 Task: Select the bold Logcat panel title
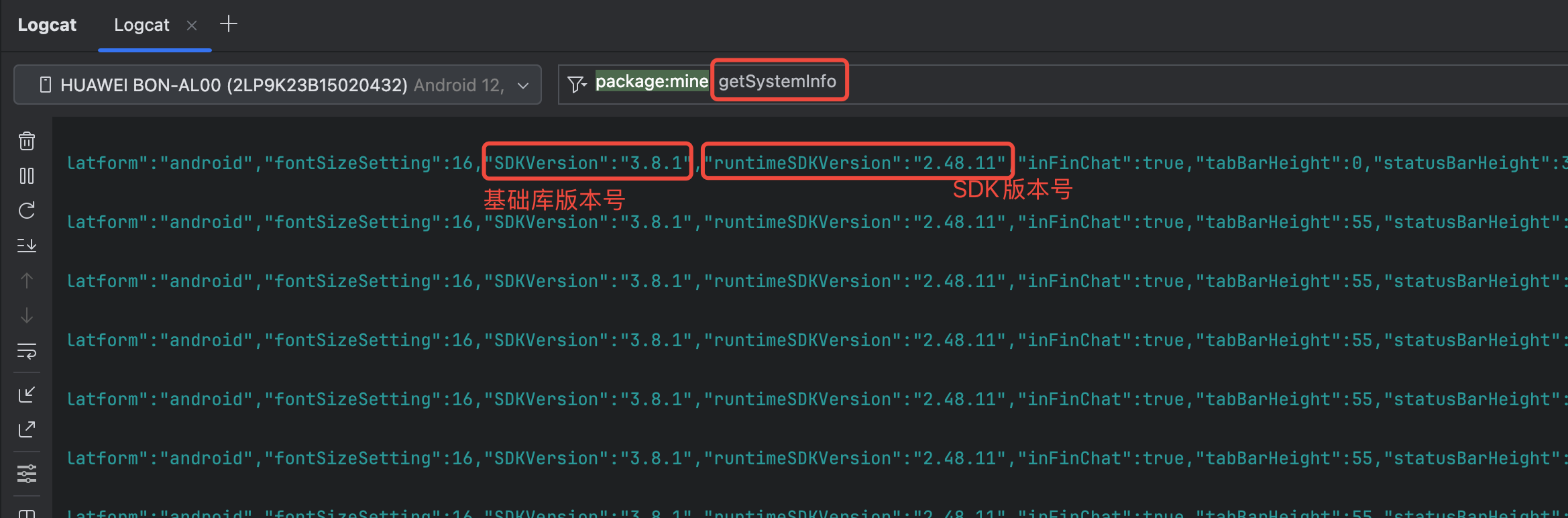point(47,25)
